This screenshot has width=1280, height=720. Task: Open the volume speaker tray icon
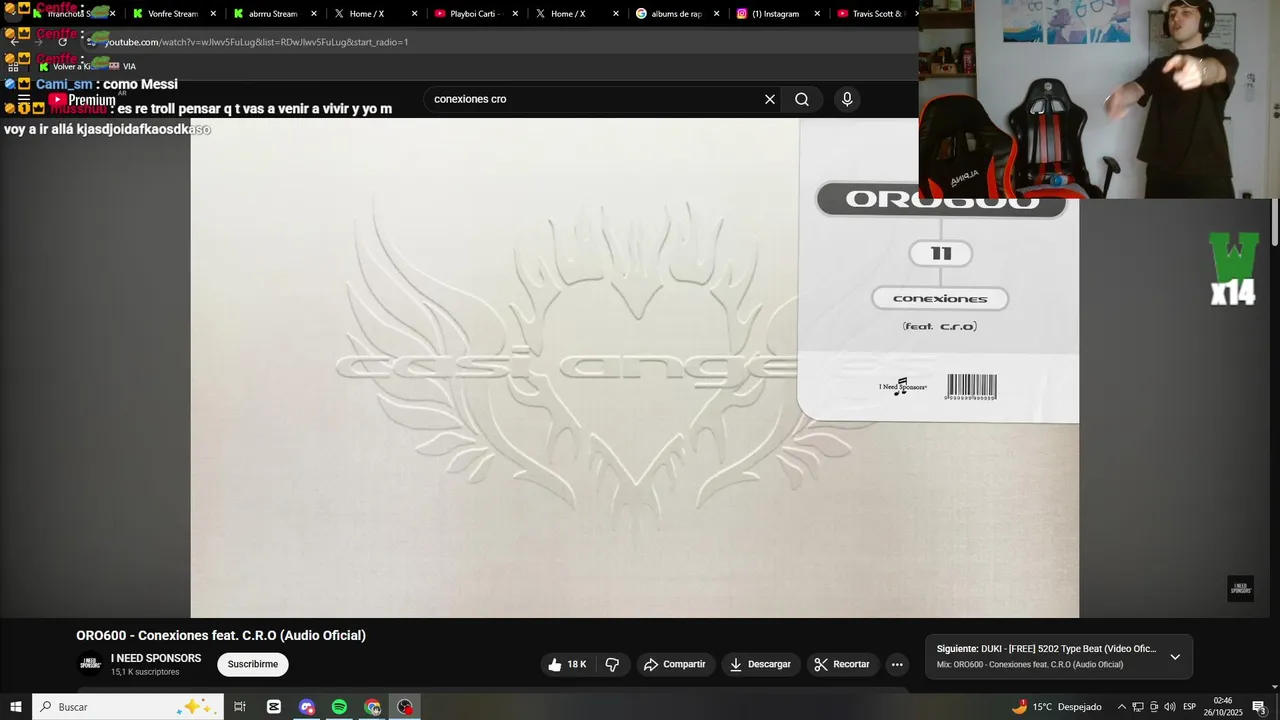coord(1170,707)
